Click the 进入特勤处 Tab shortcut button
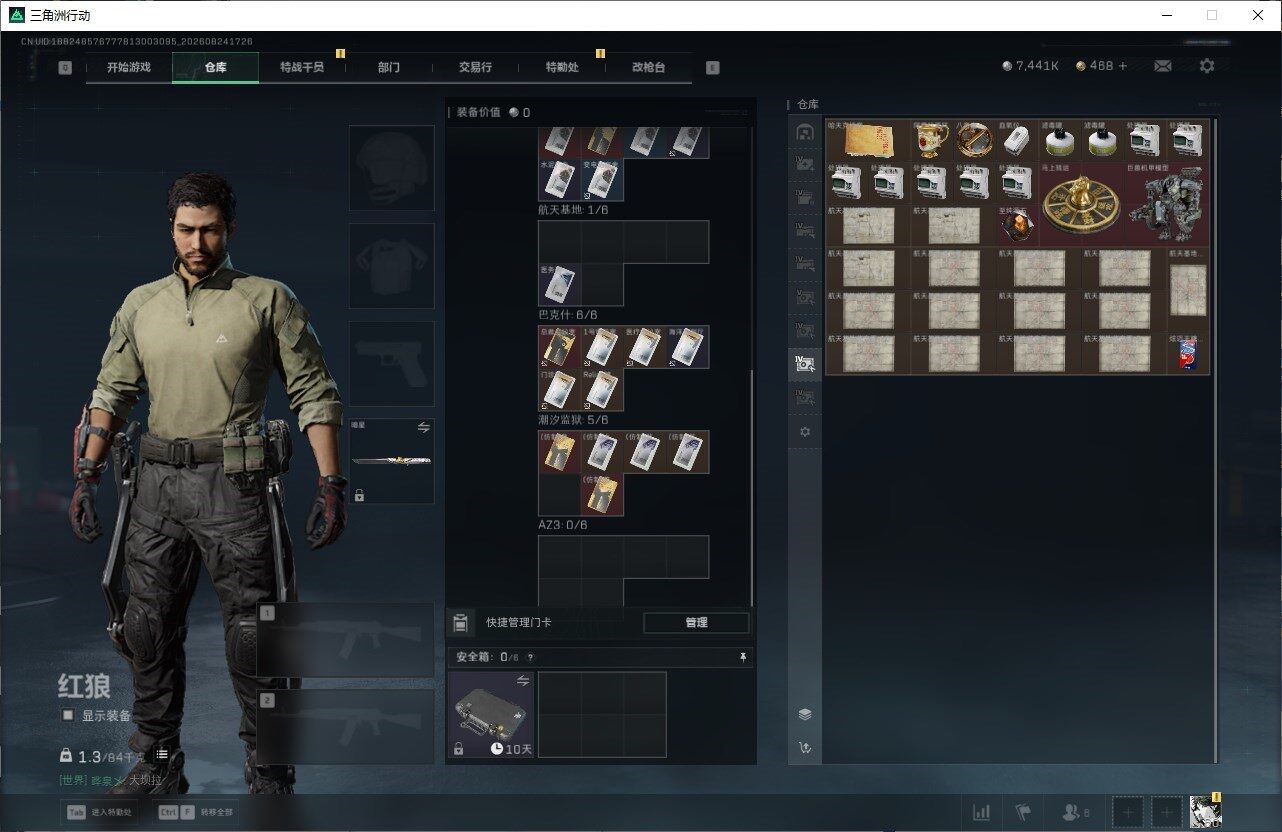The image size is (1282, 832). click(x=99, y=812)
